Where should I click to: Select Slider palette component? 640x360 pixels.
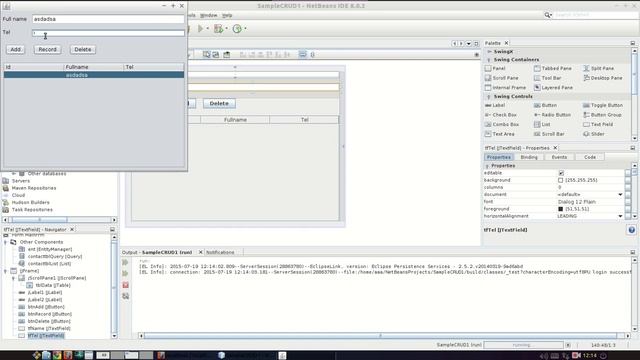pos(593,134)
